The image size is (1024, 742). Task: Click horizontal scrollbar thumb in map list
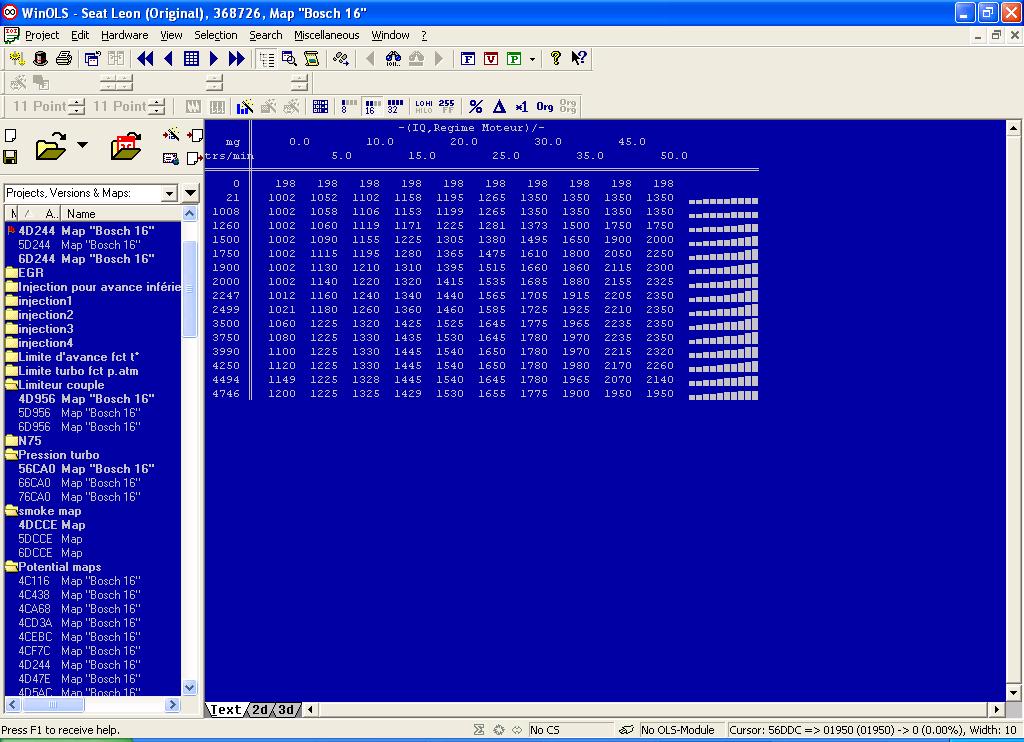coord(53,705)
